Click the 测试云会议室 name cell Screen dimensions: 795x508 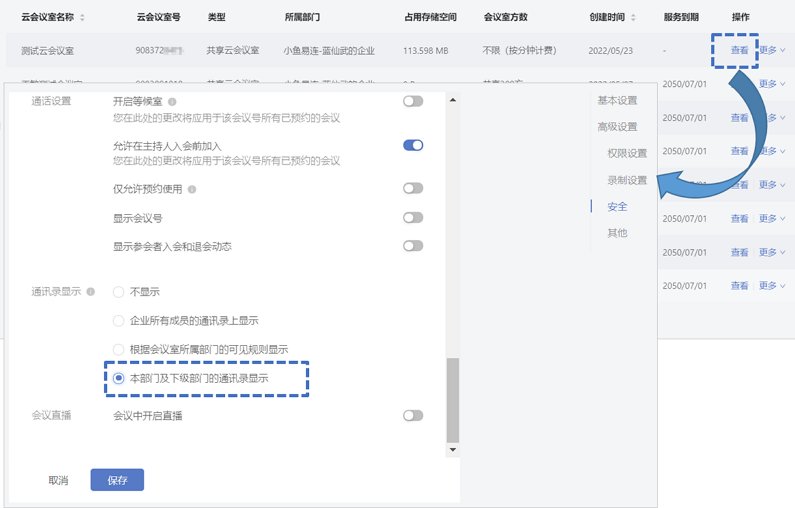pyautogui.click(x=48, y=51)
